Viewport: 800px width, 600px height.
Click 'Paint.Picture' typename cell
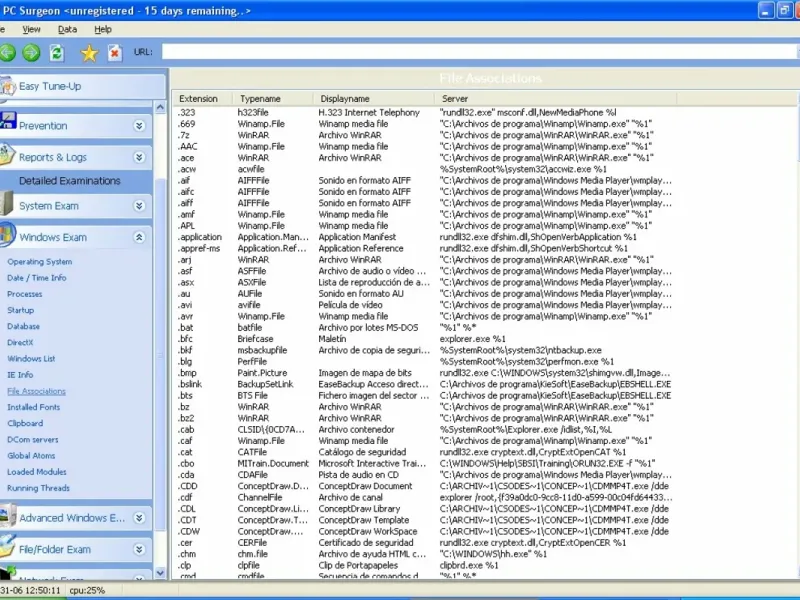262,373
